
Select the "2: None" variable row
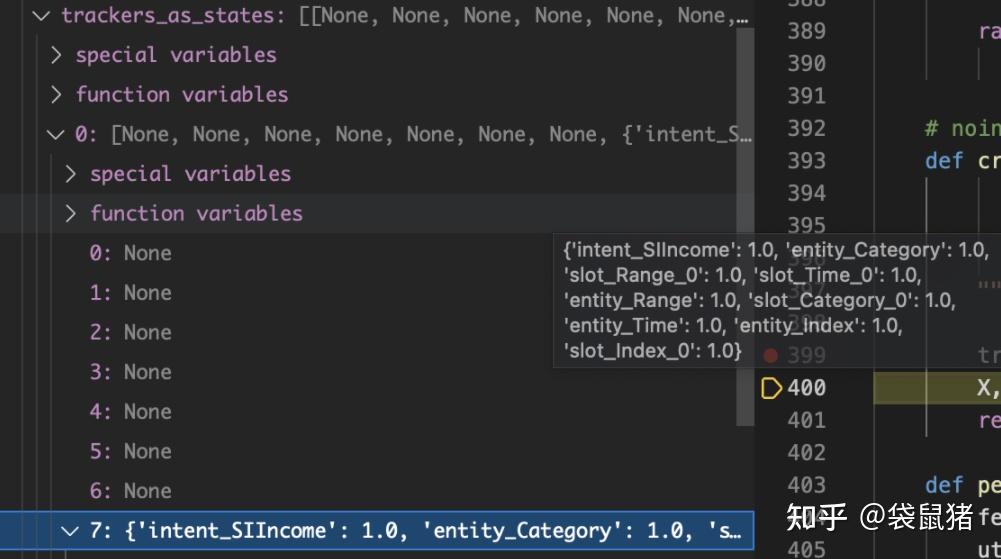[130, 332]
